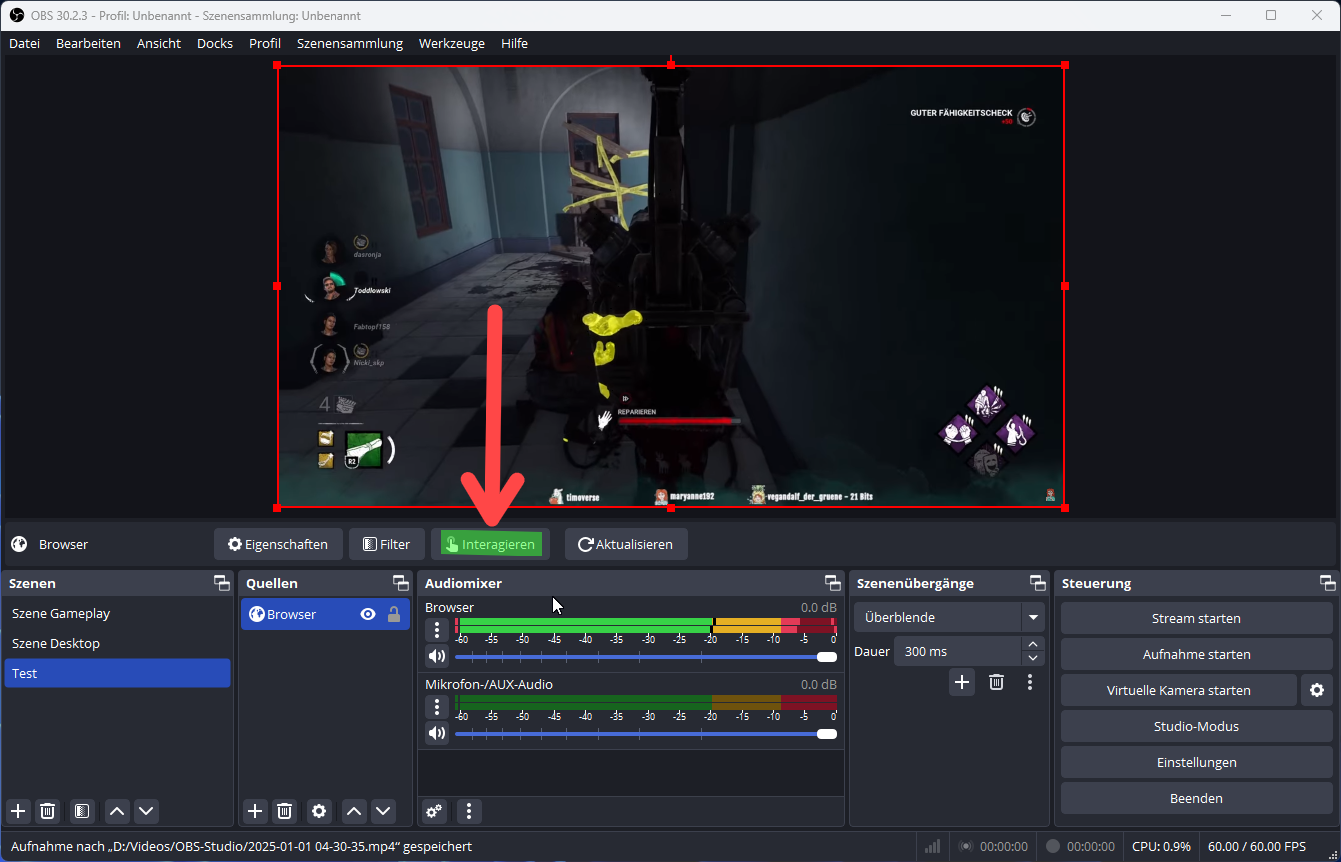Decrease Dauer value with down arrow

[x=1033, y=658]
